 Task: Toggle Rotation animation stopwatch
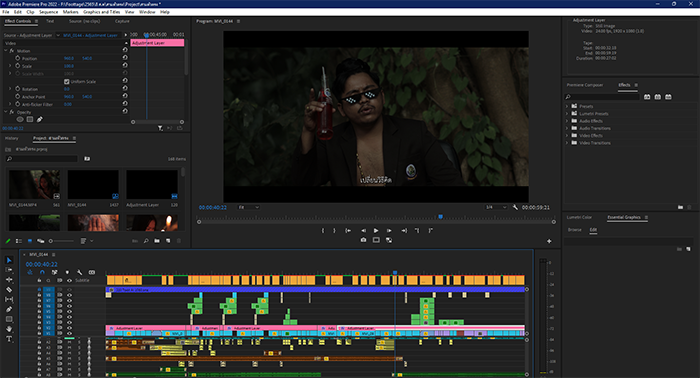pyautogui.click(x=18, y=89)
